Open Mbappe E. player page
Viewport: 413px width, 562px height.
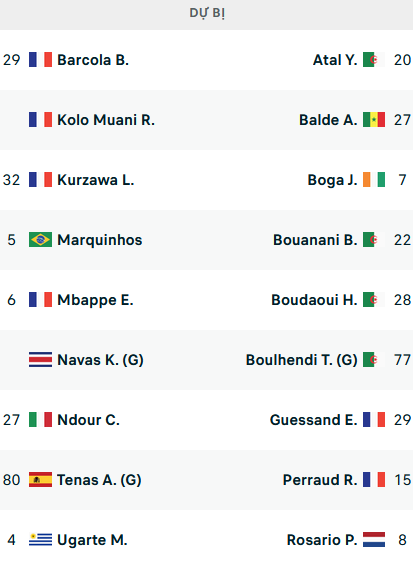[95, 300]
